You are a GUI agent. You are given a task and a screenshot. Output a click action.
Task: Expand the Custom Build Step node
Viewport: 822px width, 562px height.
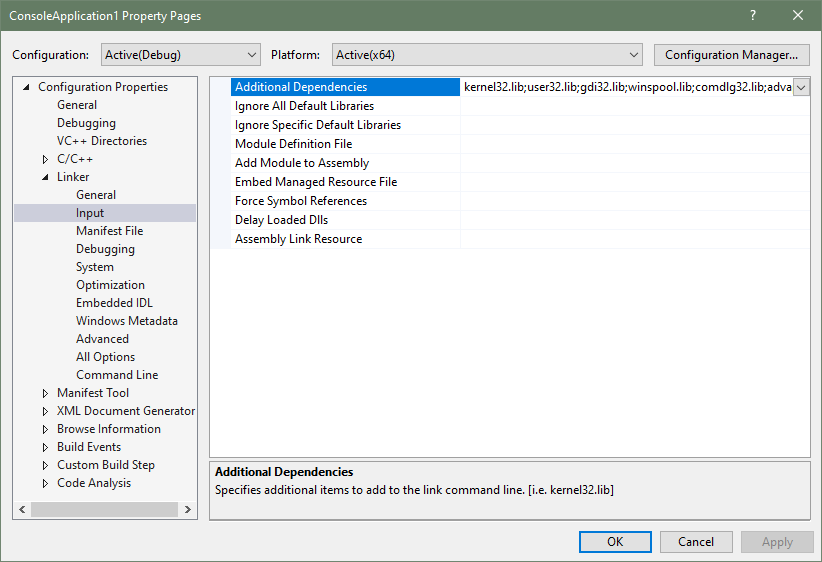(46, 465)
